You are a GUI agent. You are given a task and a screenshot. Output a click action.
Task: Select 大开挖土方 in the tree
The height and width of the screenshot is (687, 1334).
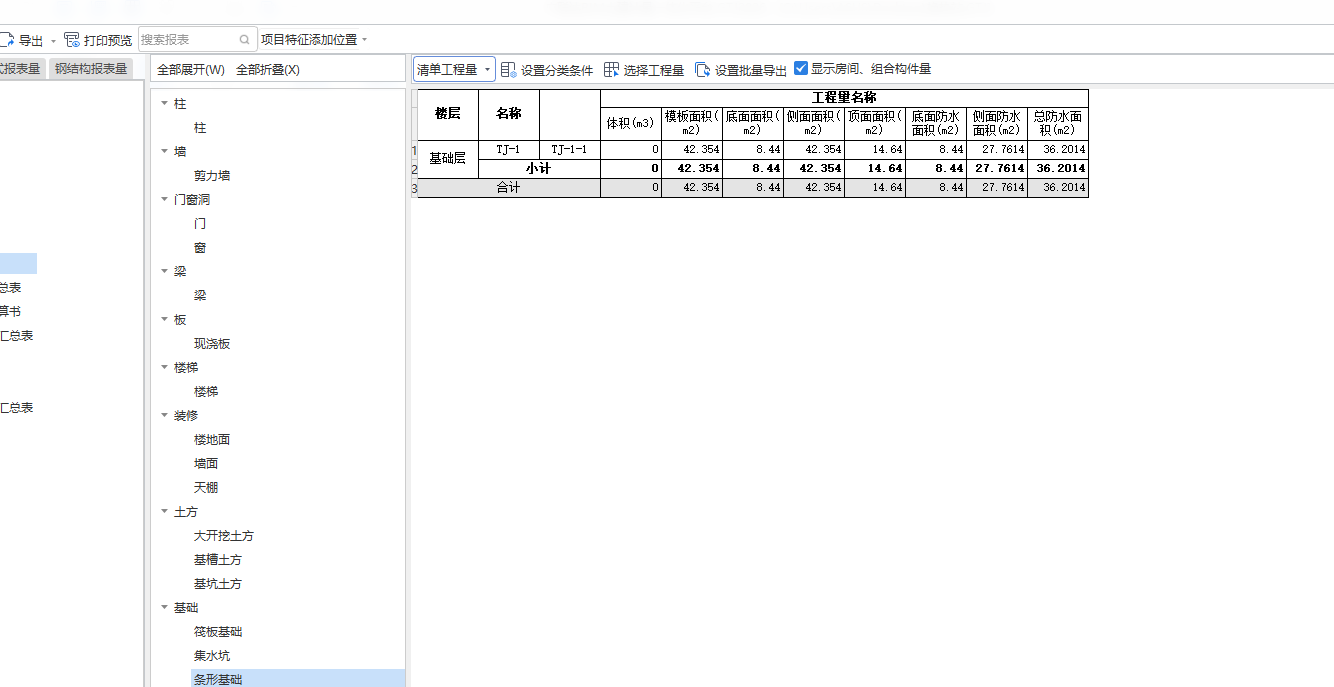[224, 536]
